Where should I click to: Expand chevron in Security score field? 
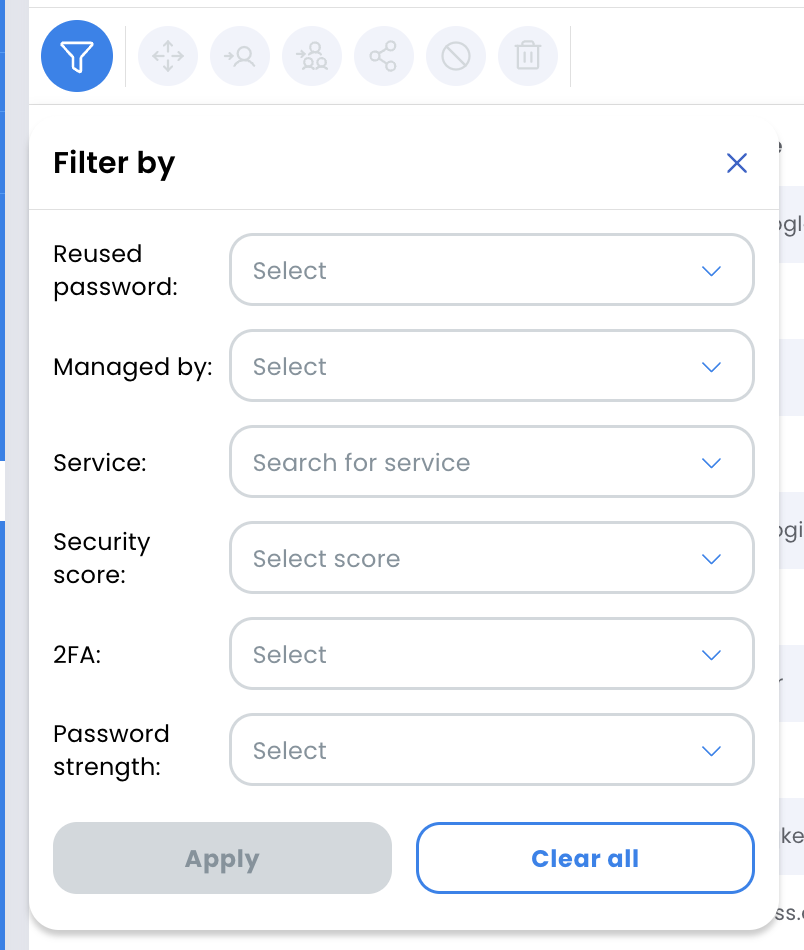point(711,559)
